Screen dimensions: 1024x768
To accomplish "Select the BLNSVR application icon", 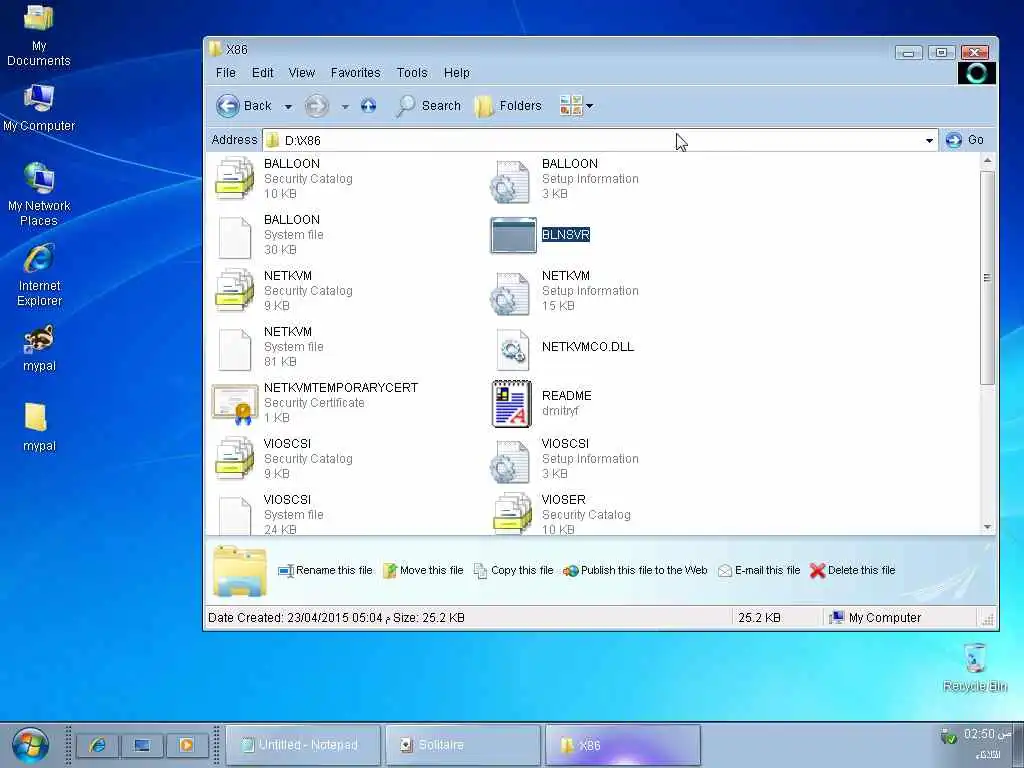I will [x=513, y=235].
